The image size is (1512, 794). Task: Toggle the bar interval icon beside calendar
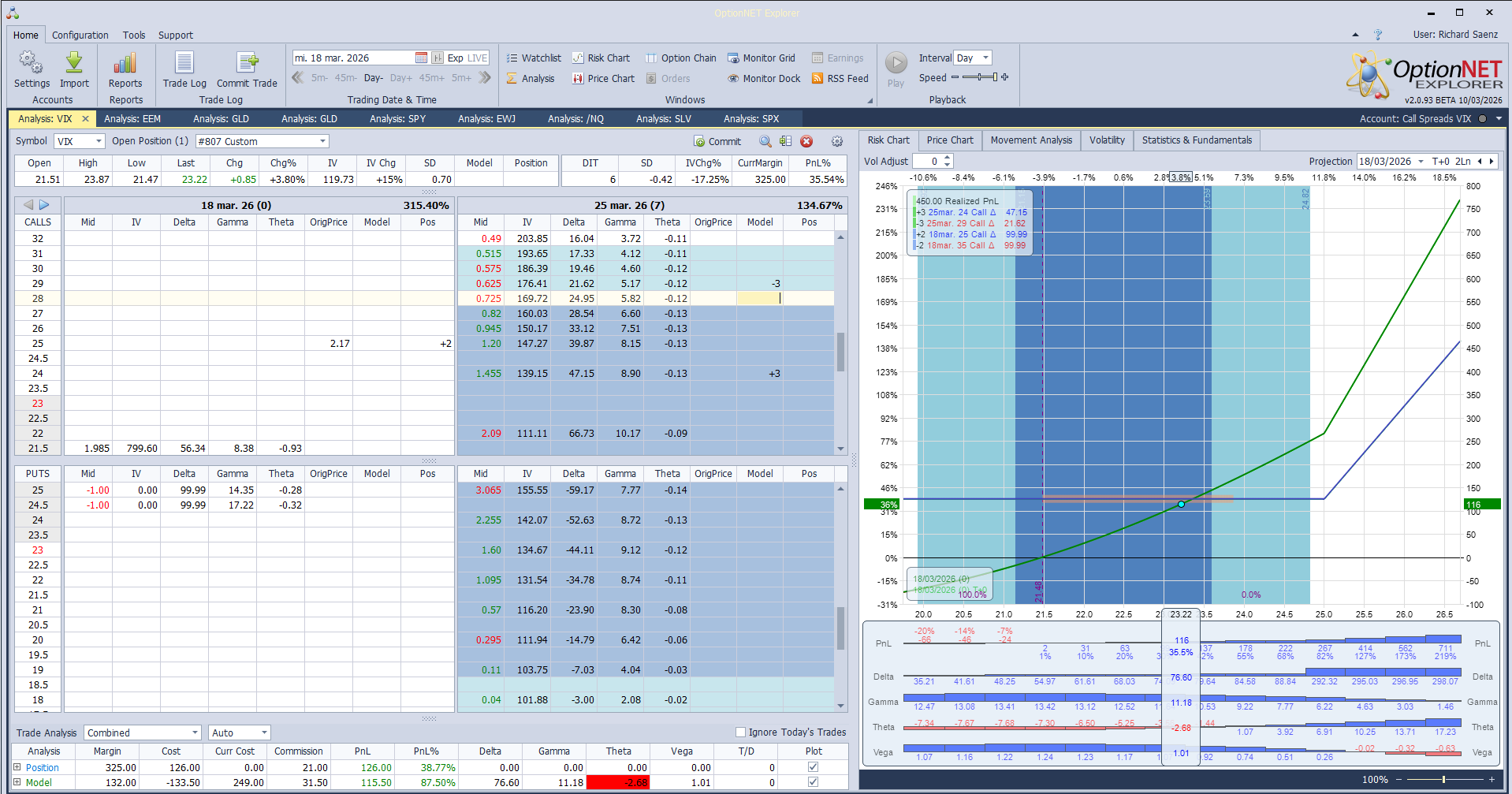coord(438,58)
